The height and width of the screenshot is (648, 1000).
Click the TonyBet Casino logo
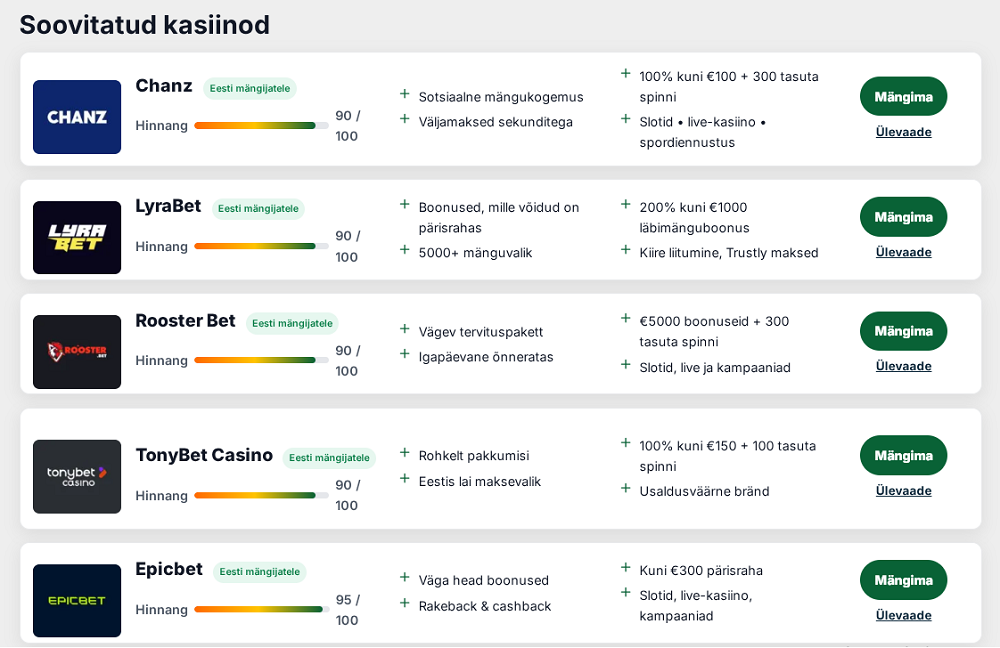coord(77,476)
